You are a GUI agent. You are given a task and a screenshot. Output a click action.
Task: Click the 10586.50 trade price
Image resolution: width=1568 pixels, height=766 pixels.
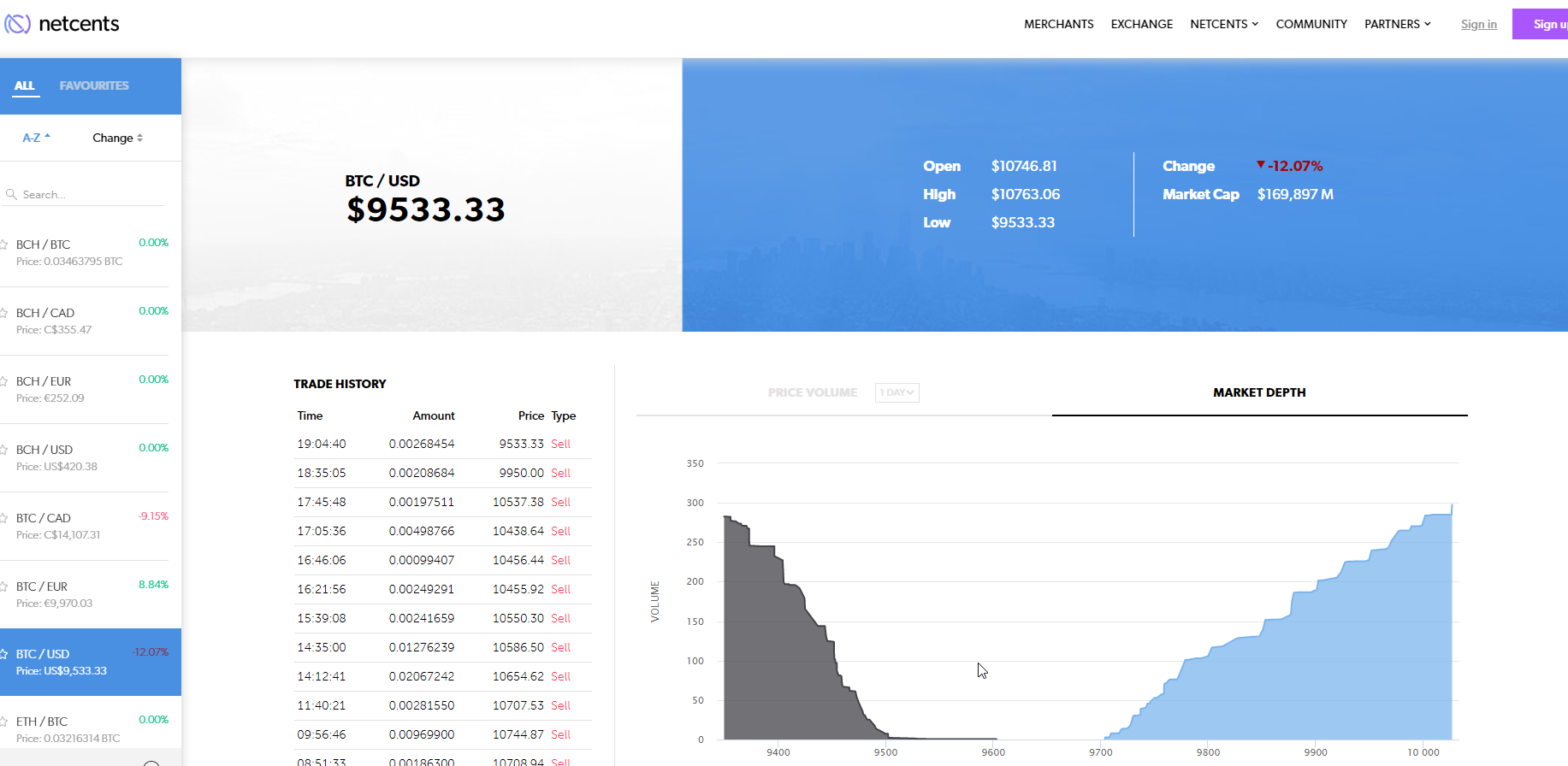click(518, 647)
